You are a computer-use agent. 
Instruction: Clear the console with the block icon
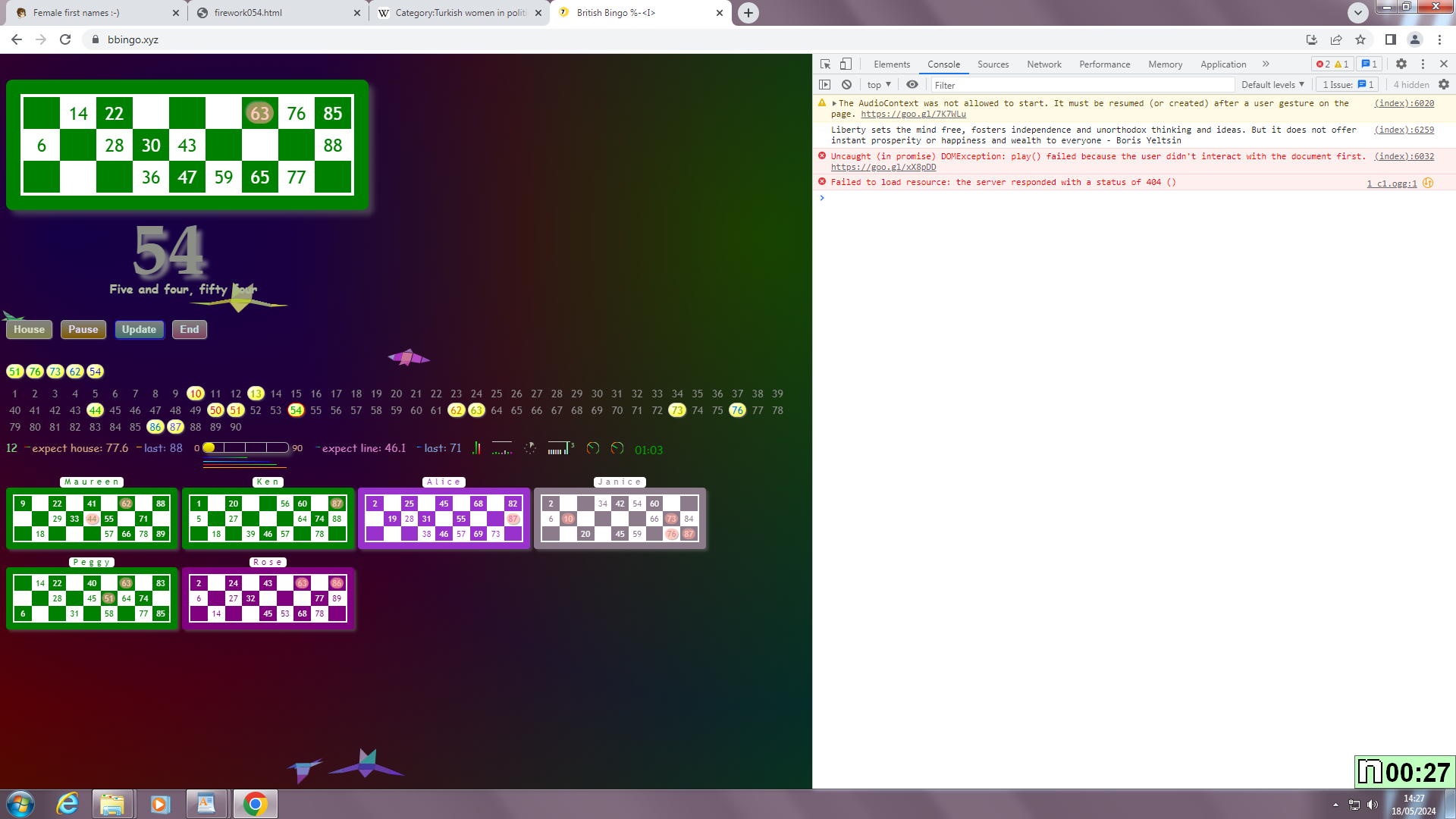(847, 85)
